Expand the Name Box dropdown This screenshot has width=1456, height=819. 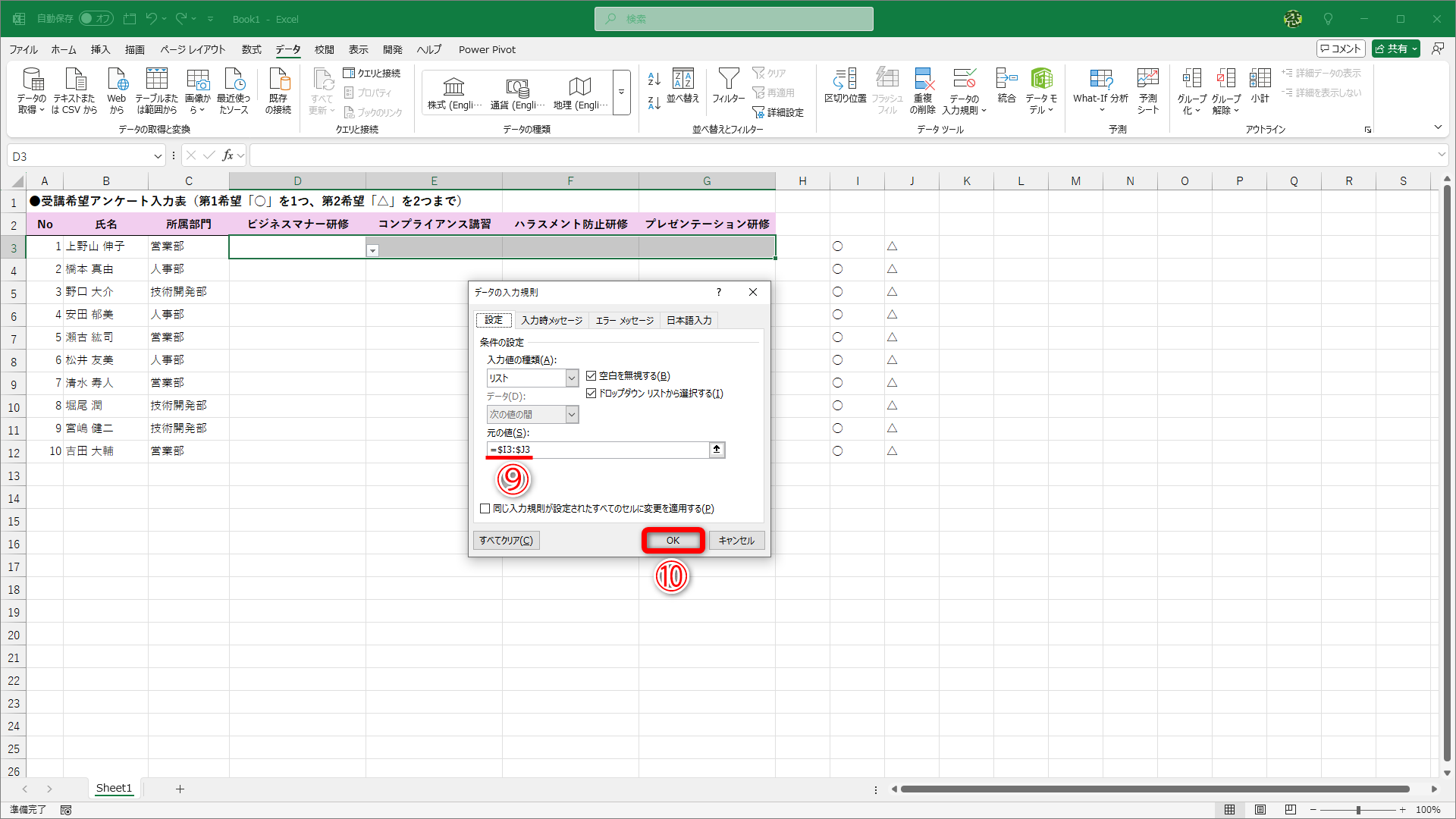point(158,156)
